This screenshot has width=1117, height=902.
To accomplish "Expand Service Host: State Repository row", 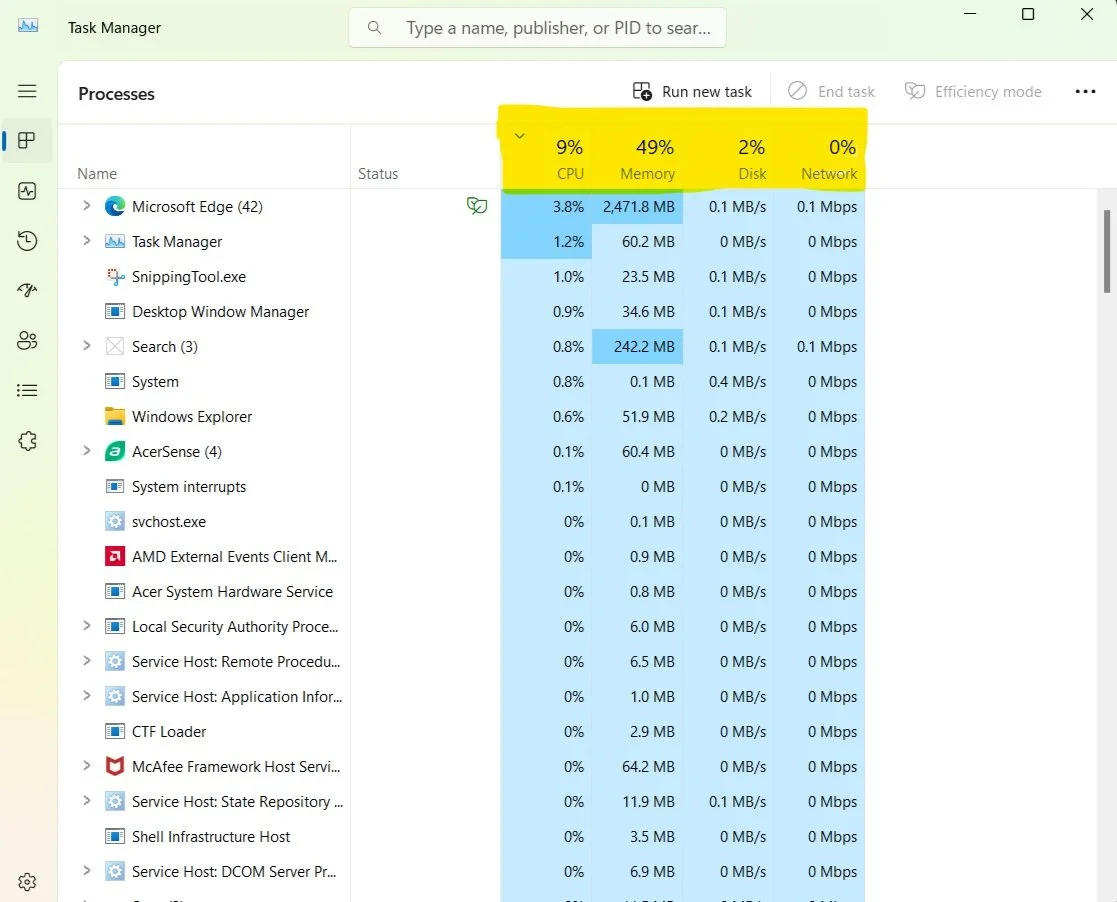I will point(87,800).
